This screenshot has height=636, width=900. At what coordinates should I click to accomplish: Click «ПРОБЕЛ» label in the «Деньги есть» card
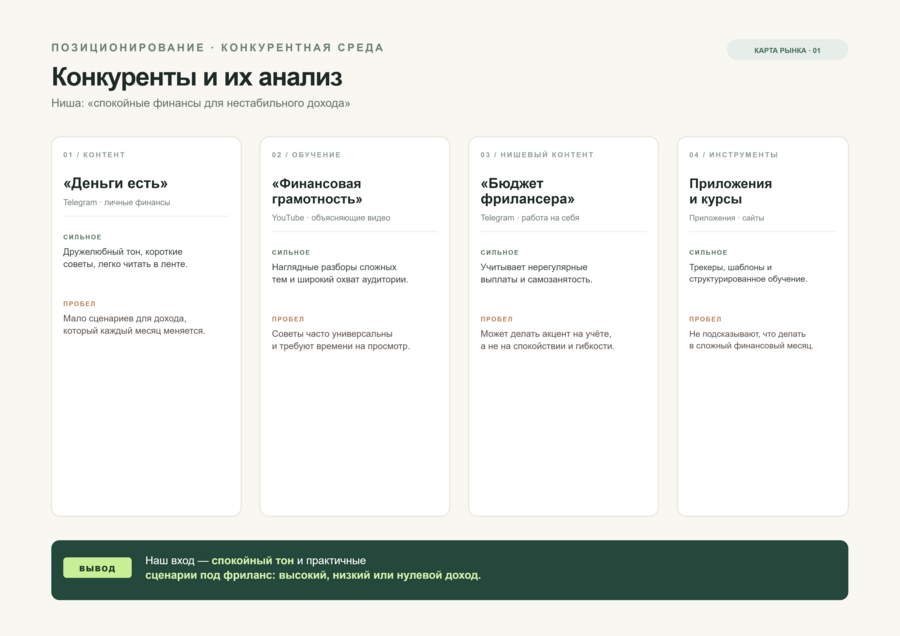[x=79, y=304]
